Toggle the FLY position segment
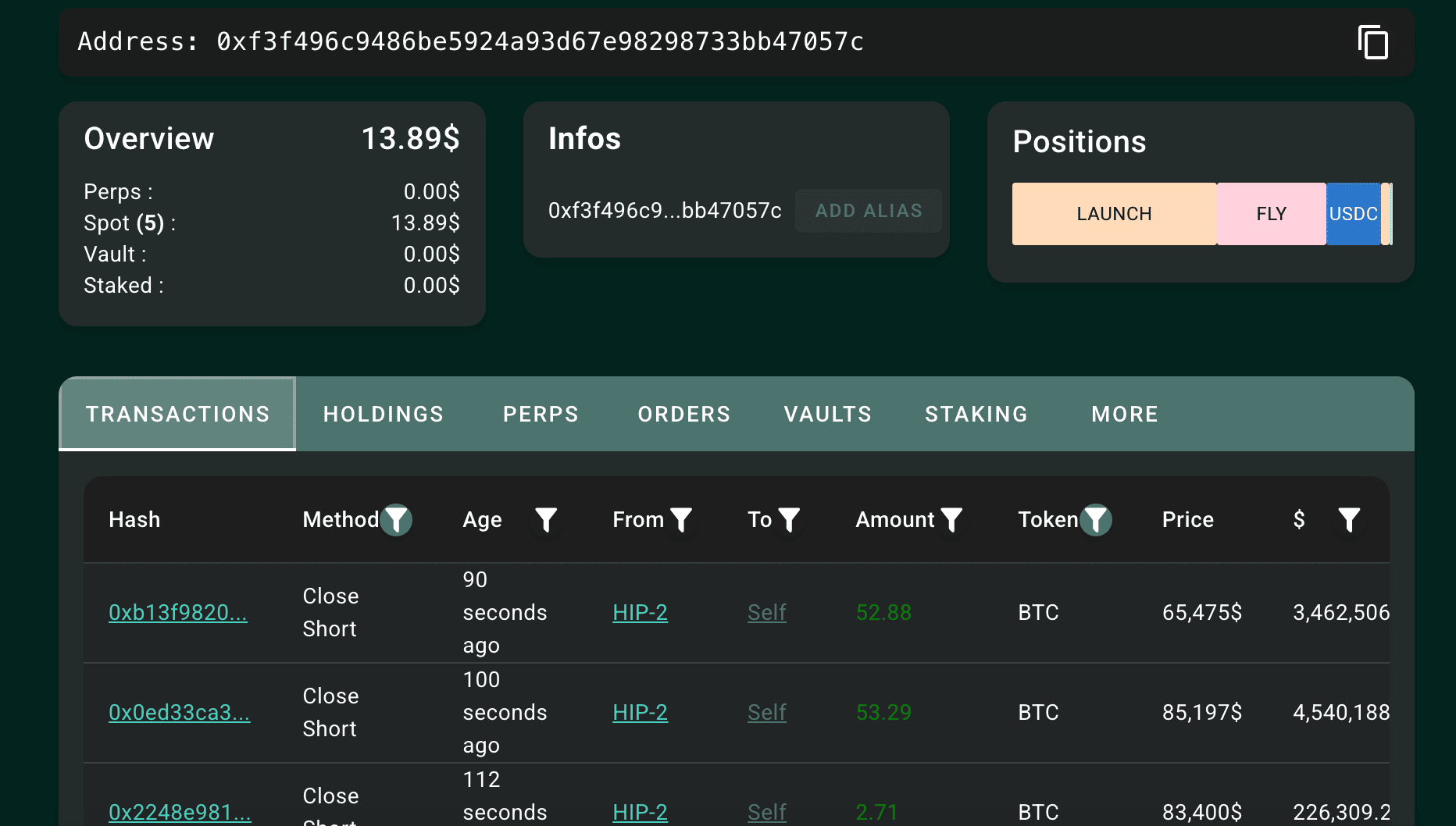This screenshot has width=1456, height=826. point(1271,213)
